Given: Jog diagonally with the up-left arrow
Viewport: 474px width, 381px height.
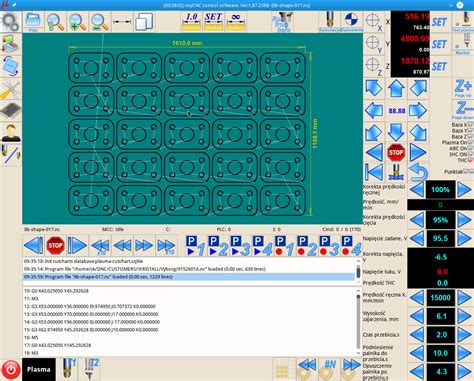Looking at the screenshot, I should pyautogui.click(x=374, y=88).
